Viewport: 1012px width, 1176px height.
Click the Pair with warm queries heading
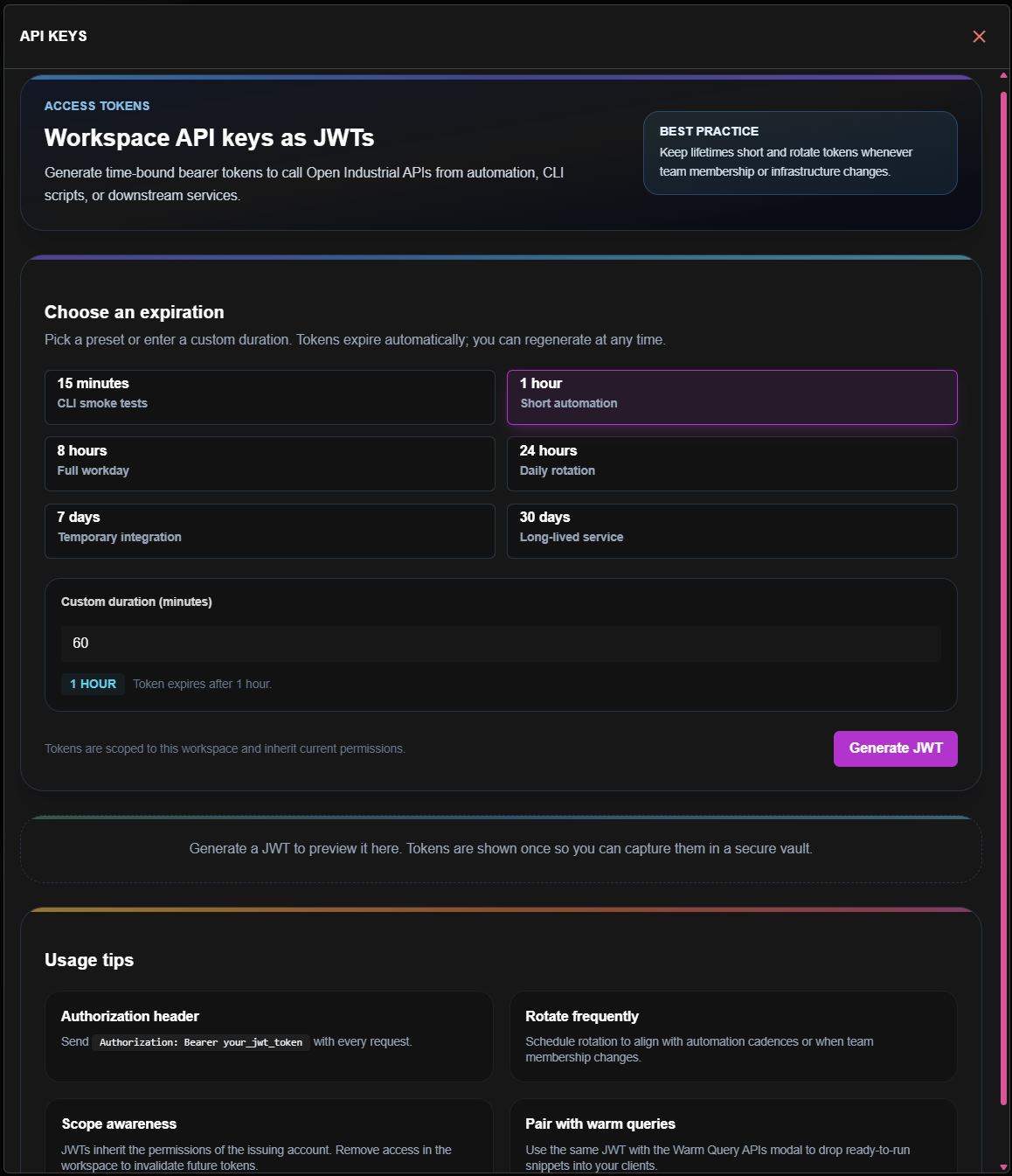point(600,1124)
